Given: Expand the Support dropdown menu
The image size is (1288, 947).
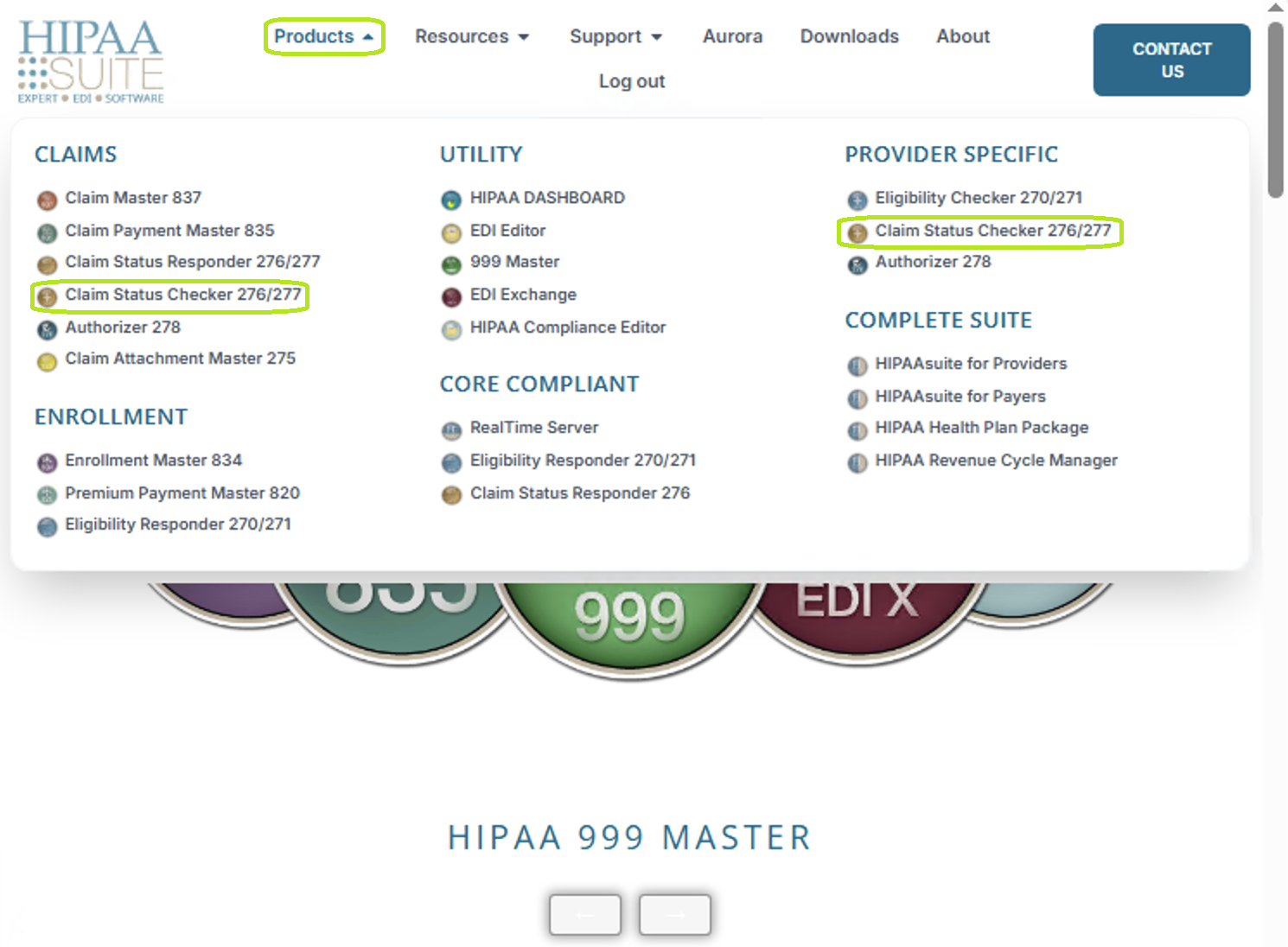Looking at the screenshot, I should pyautogui.click(x=615, y=36).
